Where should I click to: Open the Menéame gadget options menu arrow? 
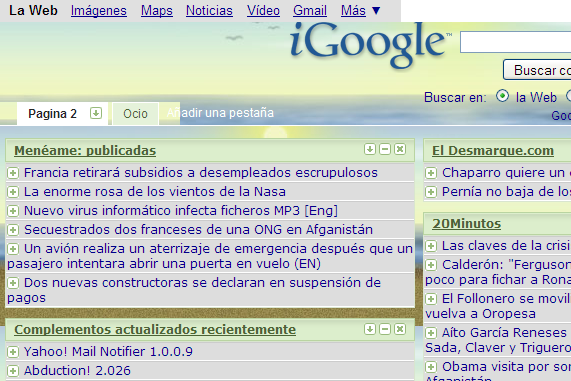(x=370, y=149)
